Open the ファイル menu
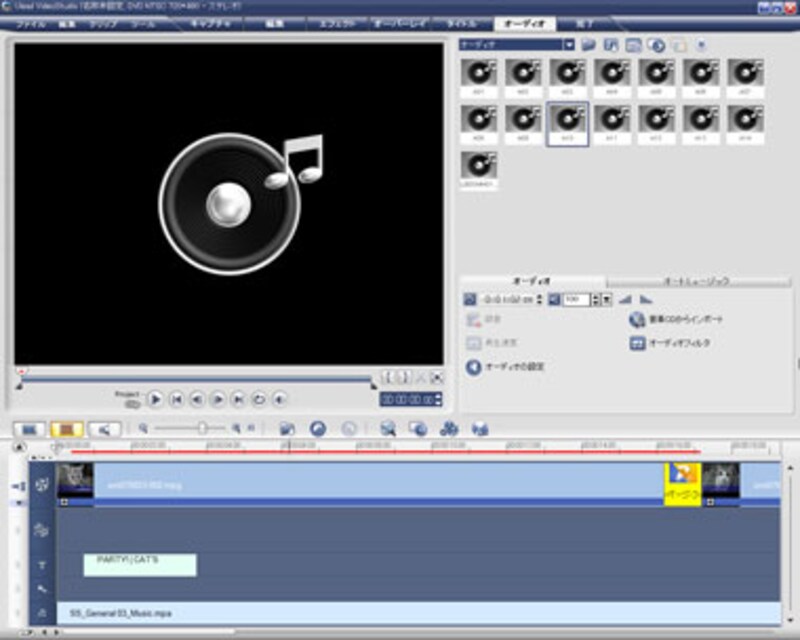 click(x=30, y=22)
